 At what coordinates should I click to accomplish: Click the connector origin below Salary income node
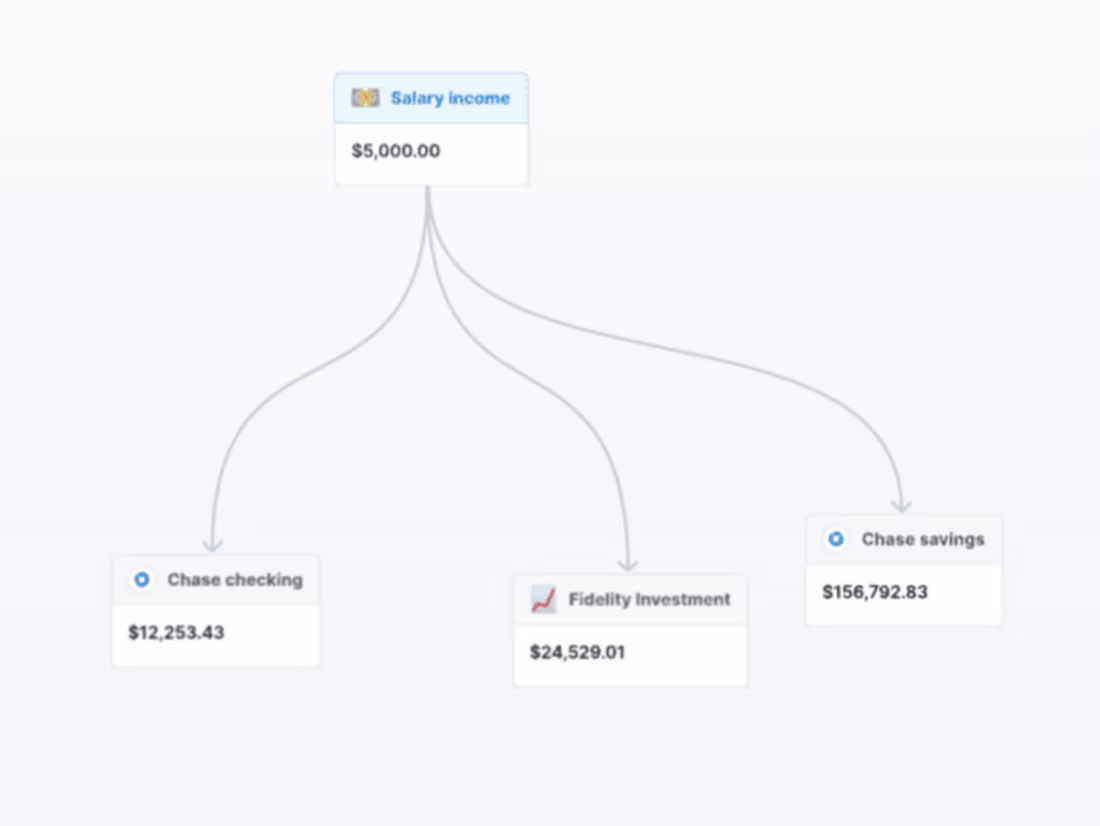click(428, 192)
